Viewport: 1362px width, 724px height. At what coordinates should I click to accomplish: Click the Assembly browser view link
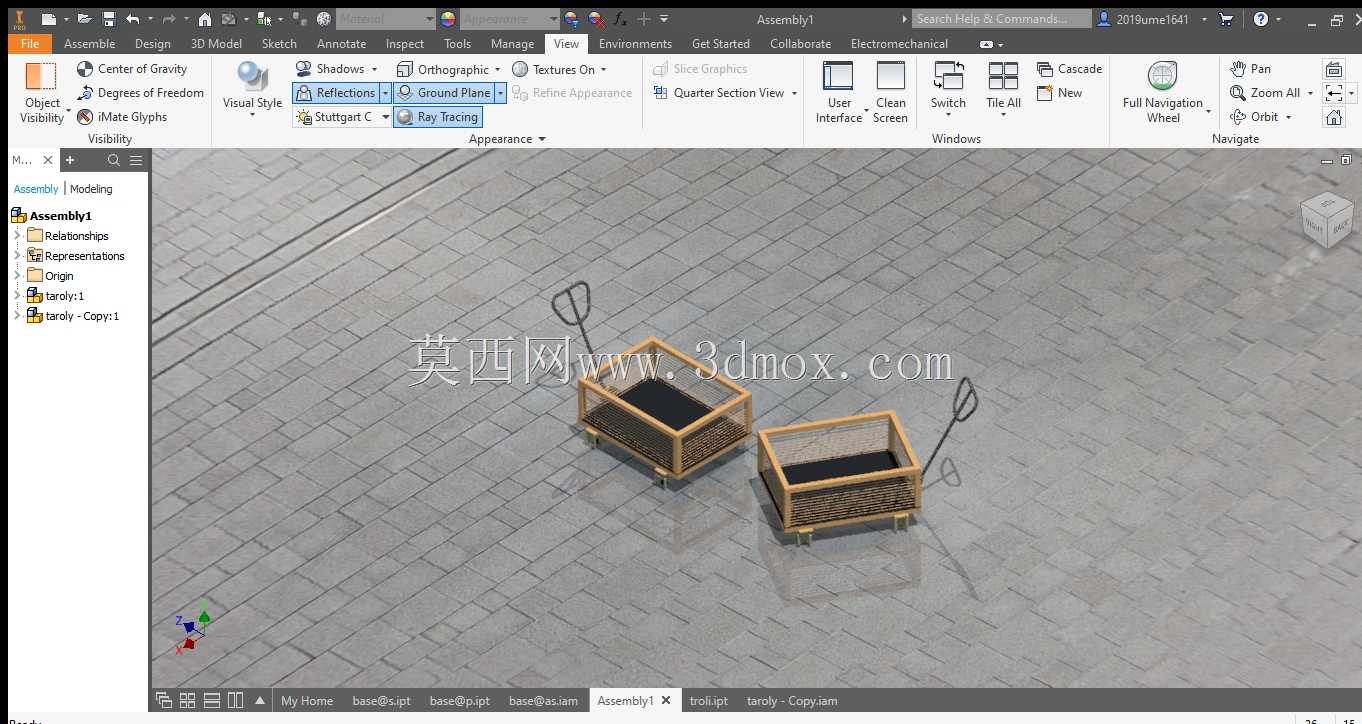36,189
